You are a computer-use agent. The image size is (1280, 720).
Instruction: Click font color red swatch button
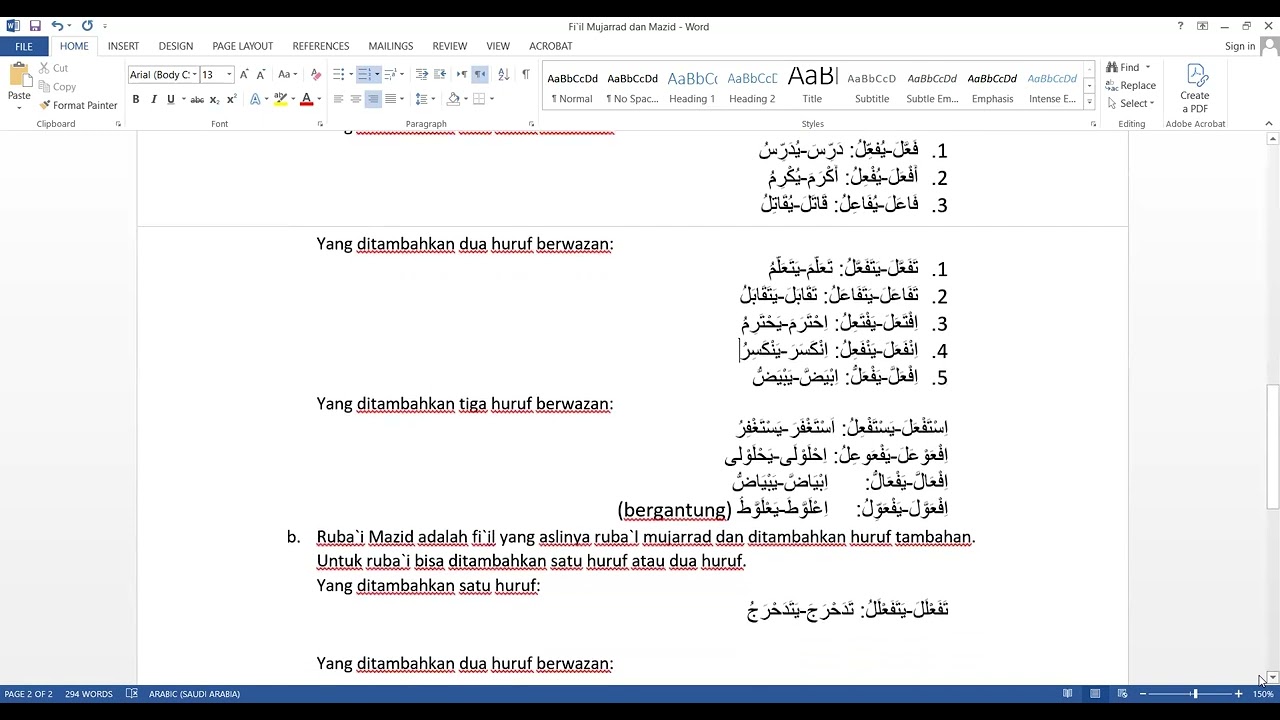(306, 99)
